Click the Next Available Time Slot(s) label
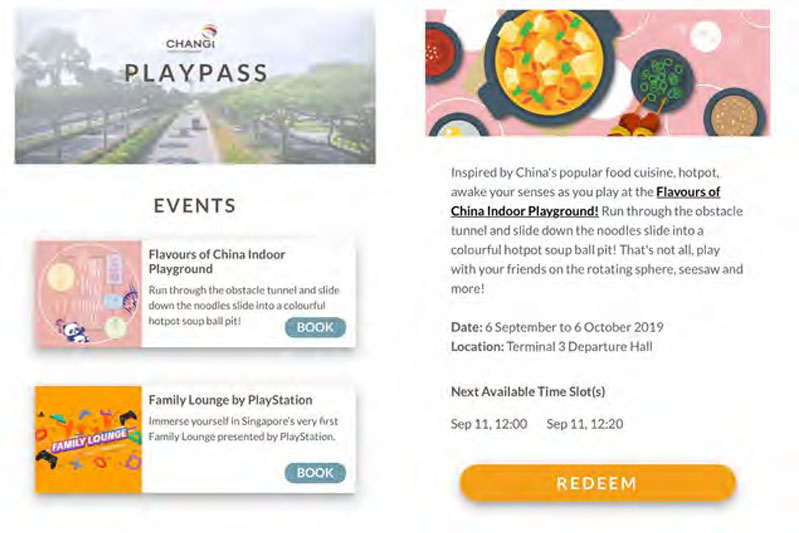Viewport: 799px width, 533px height. point(528,391)
